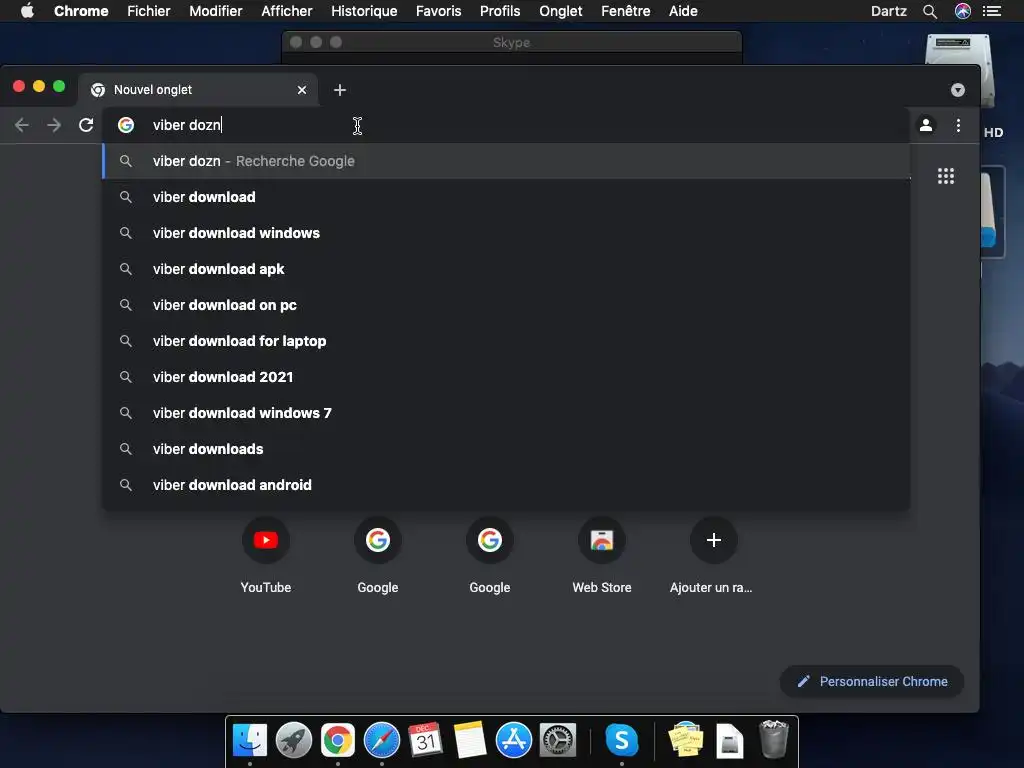1024x768 pixels.
Task: Open the Modifier menu
Action: (216, 11)
